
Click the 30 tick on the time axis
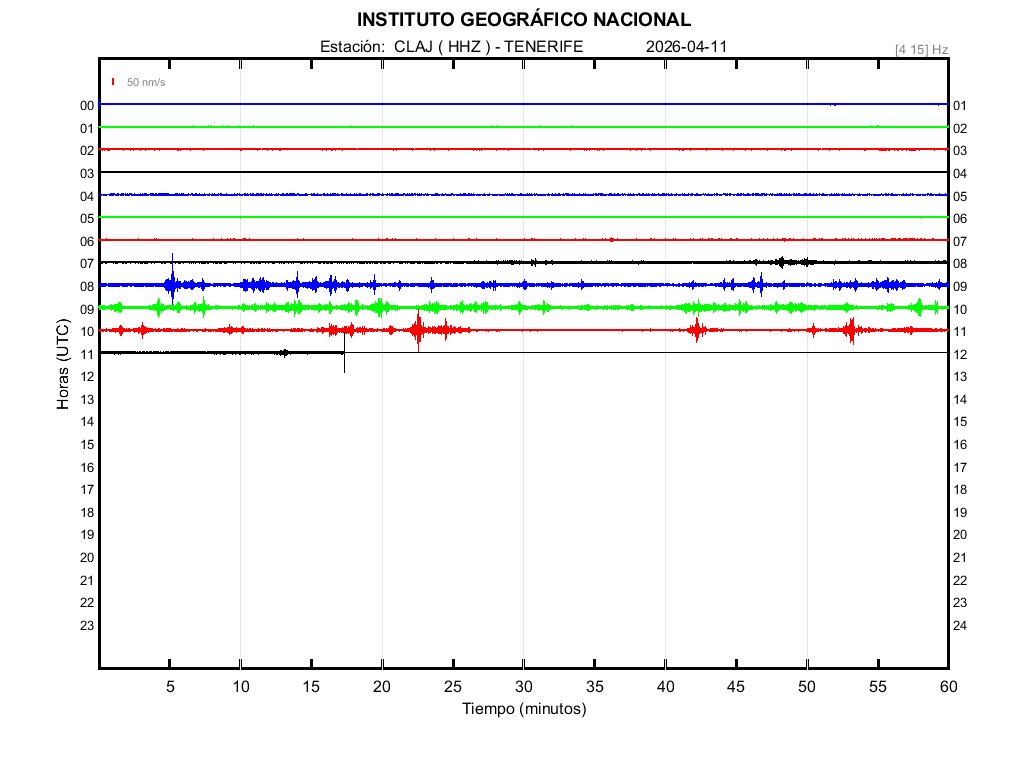click(x=523, y=686)
